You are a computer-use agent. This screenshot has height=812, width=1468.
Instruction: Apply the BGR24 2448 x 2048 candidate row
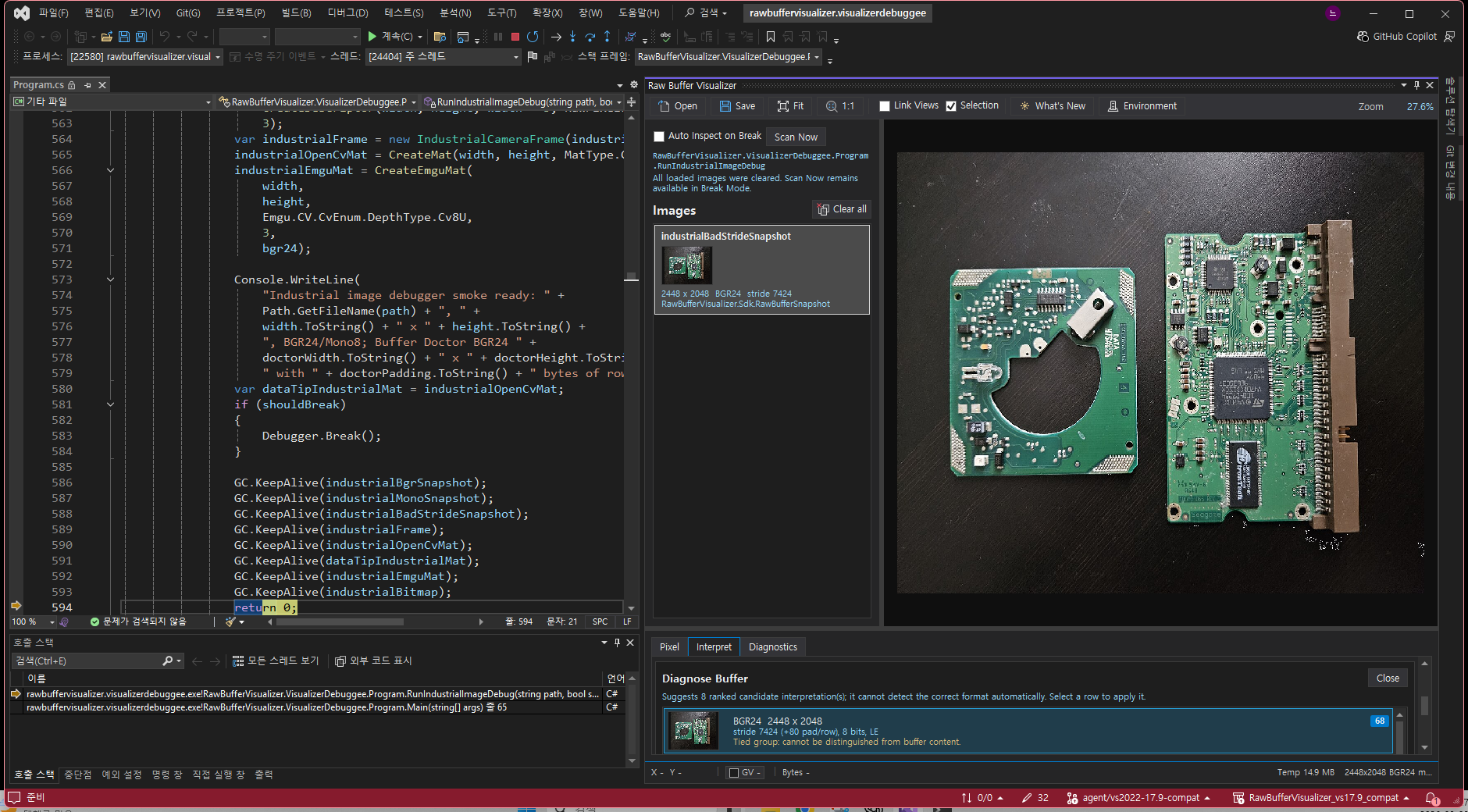click(1028, 731)
